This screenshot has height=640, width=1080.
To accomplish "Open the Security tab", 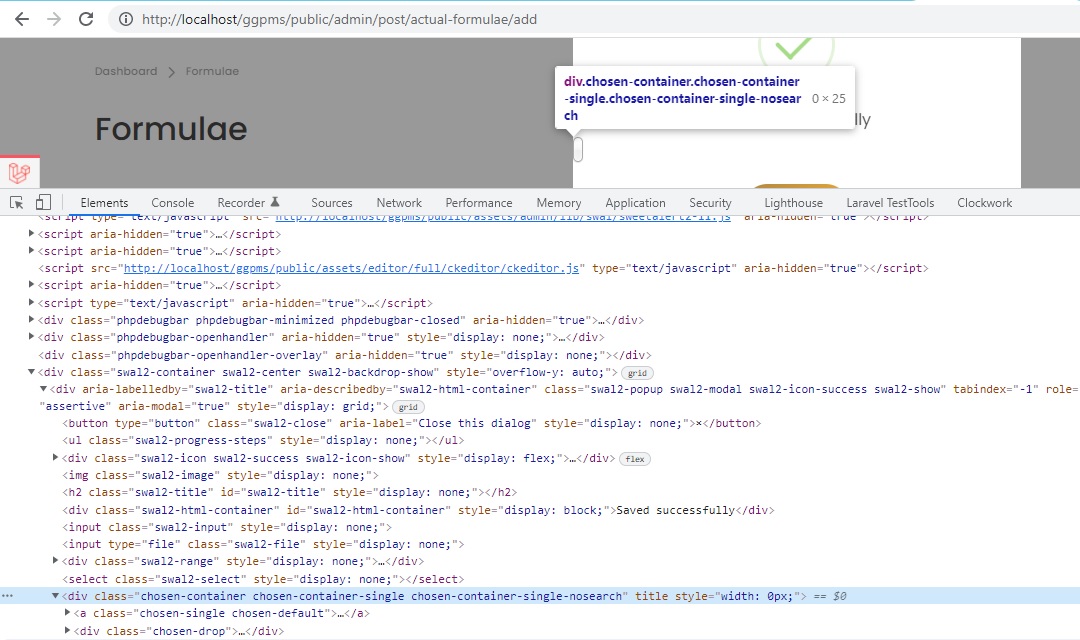I will [710, 203].
